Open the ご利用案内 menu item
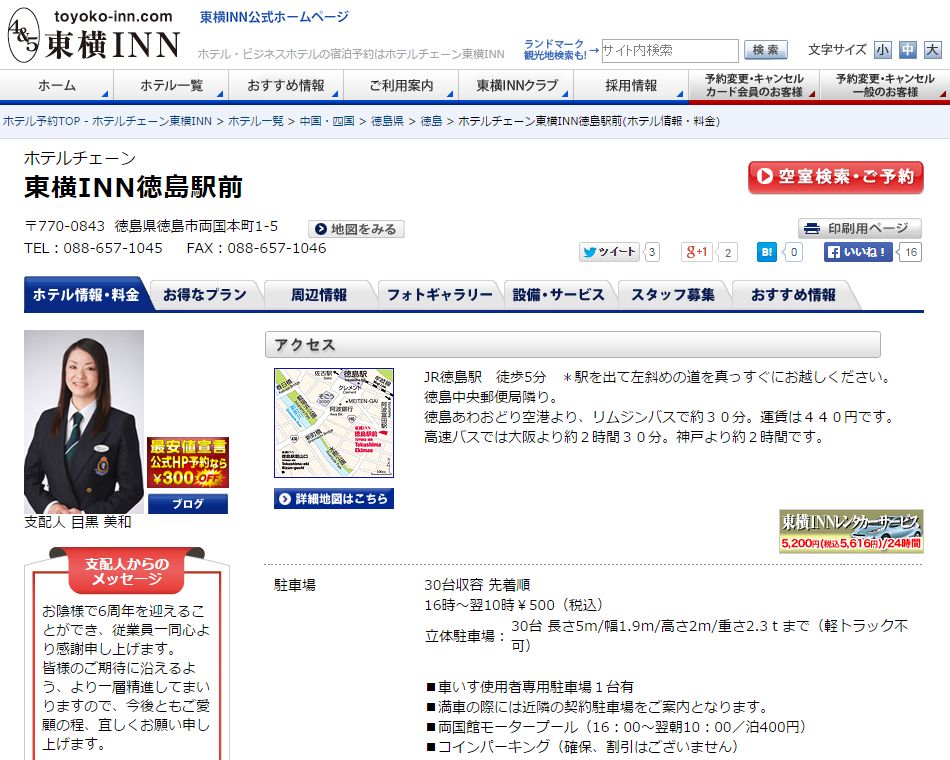Screen dimensions: 950x760 pyautogui.click(x=401, y=85)
